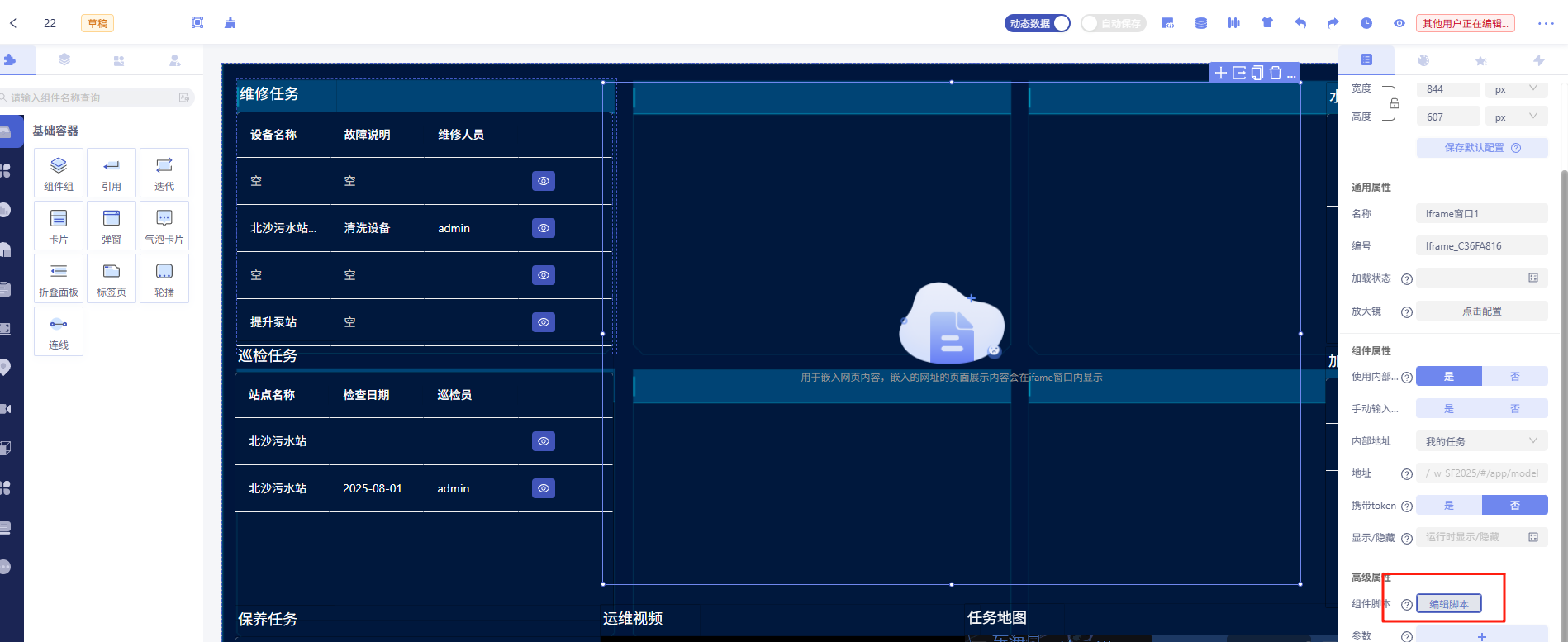Add the 连线 connector line component

tap(59, 331)
